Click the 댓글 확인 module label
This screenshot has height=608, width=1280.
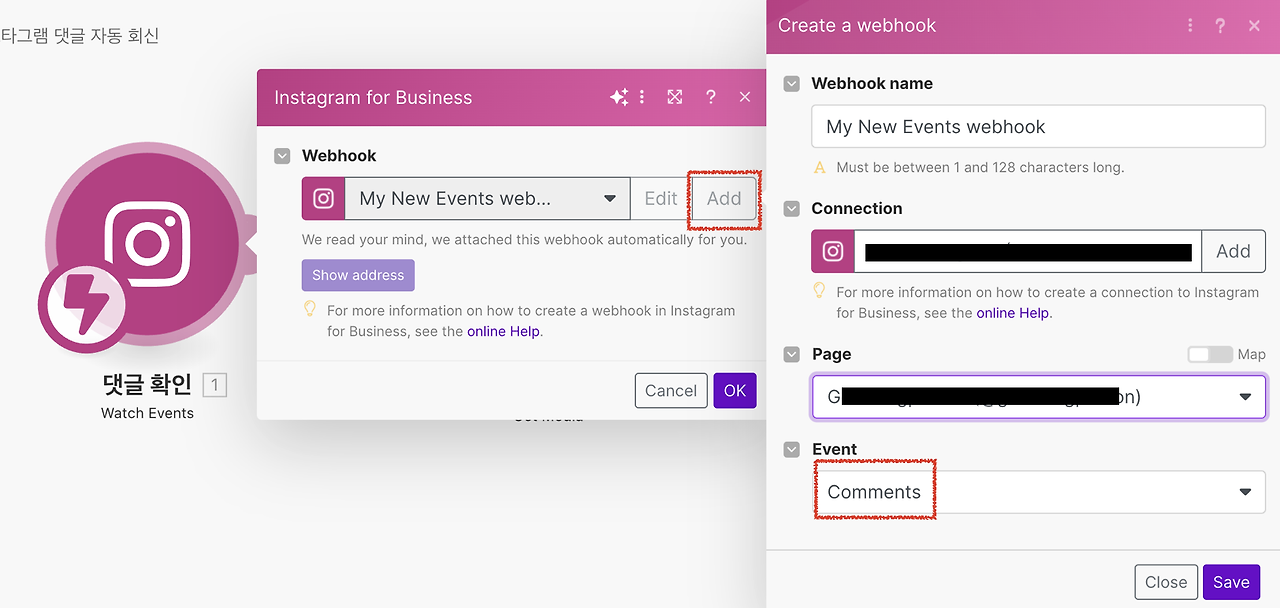147,384
